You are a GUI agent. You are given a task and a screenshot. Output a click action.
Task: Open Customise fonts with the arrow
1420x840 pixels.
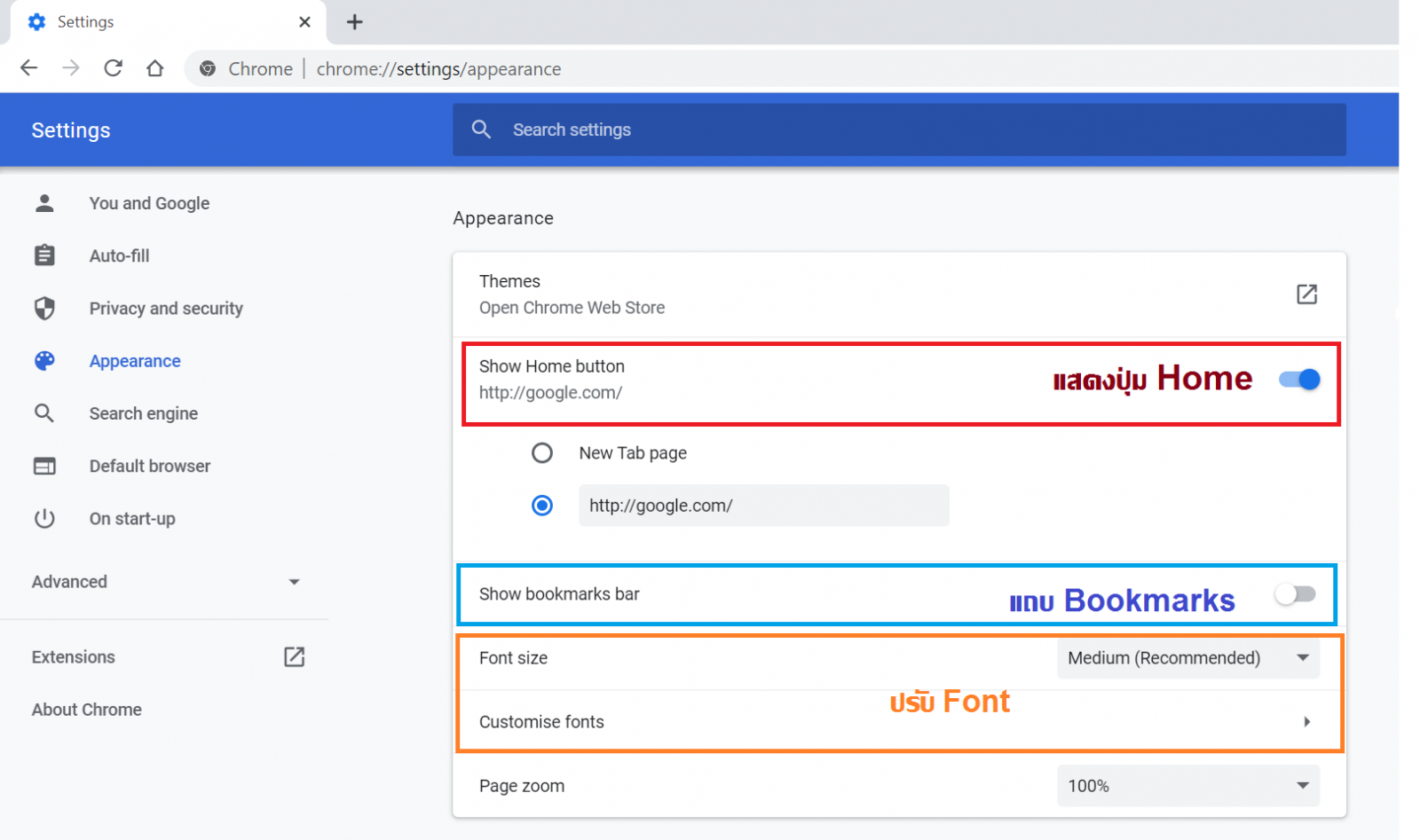pos(1307,722)
